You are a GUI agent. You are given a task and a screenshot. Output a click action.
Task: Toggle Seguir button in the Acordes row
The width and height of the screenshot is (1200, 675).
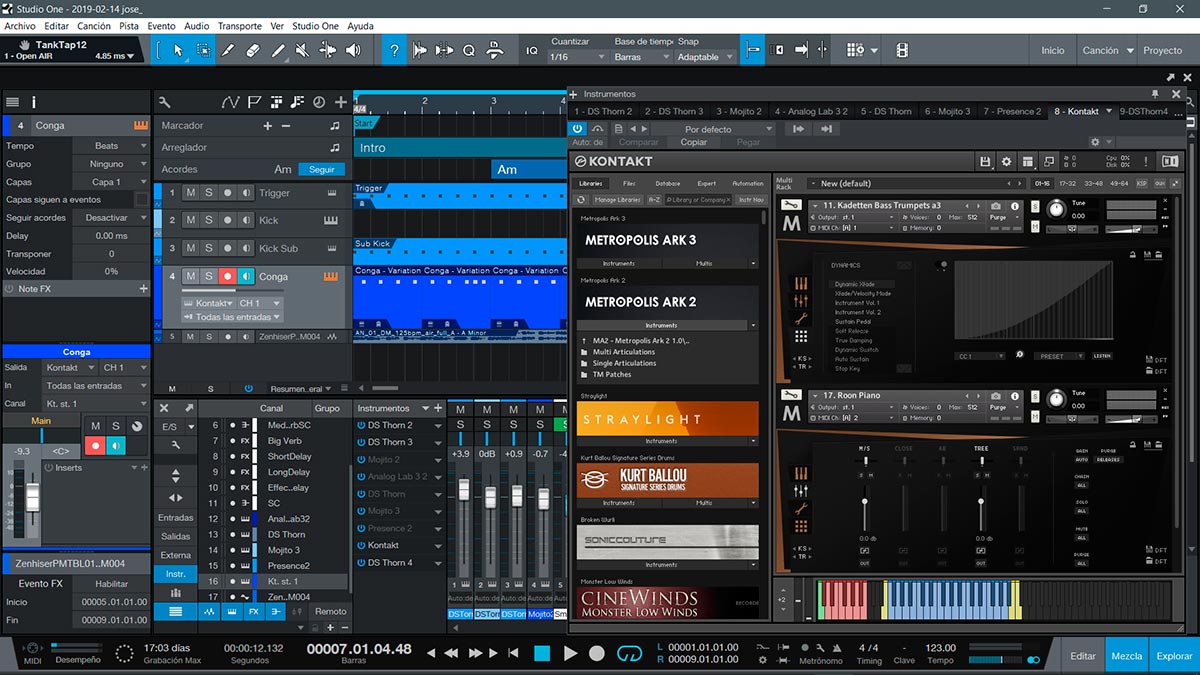[322, 169]
